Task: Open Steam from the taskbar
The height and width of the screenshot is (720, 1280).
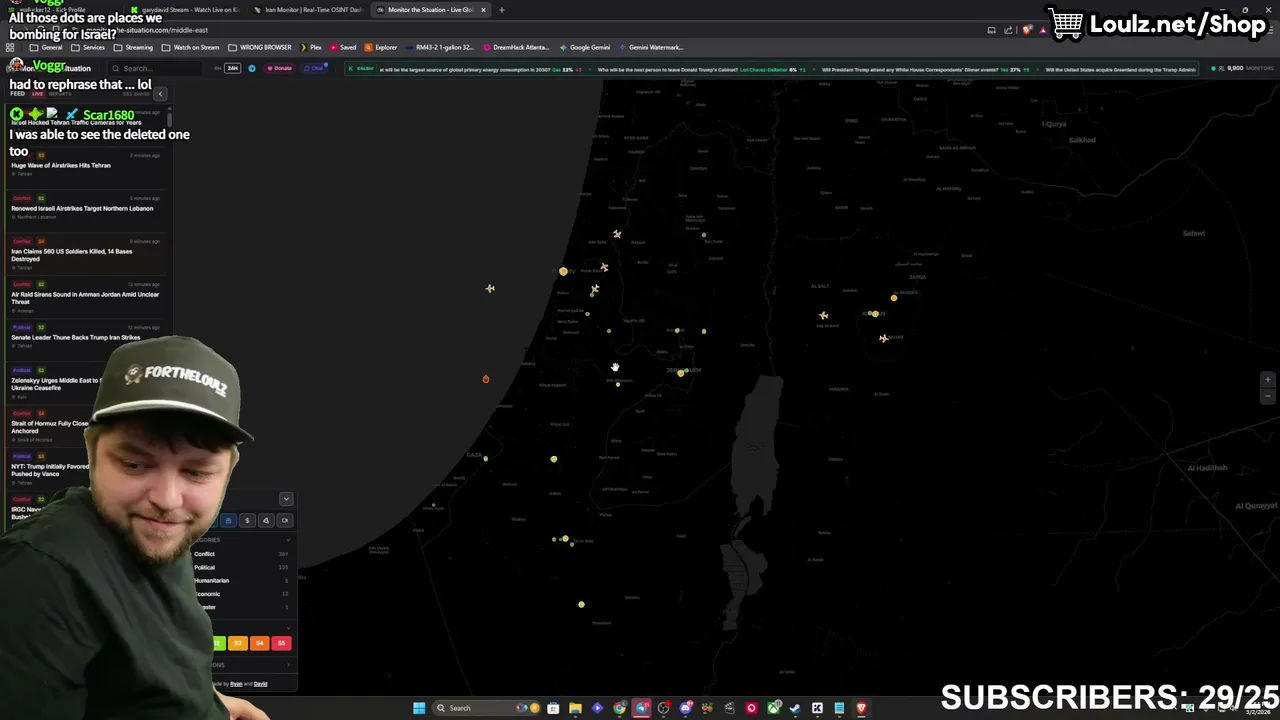Action: (x=795, y=708)
